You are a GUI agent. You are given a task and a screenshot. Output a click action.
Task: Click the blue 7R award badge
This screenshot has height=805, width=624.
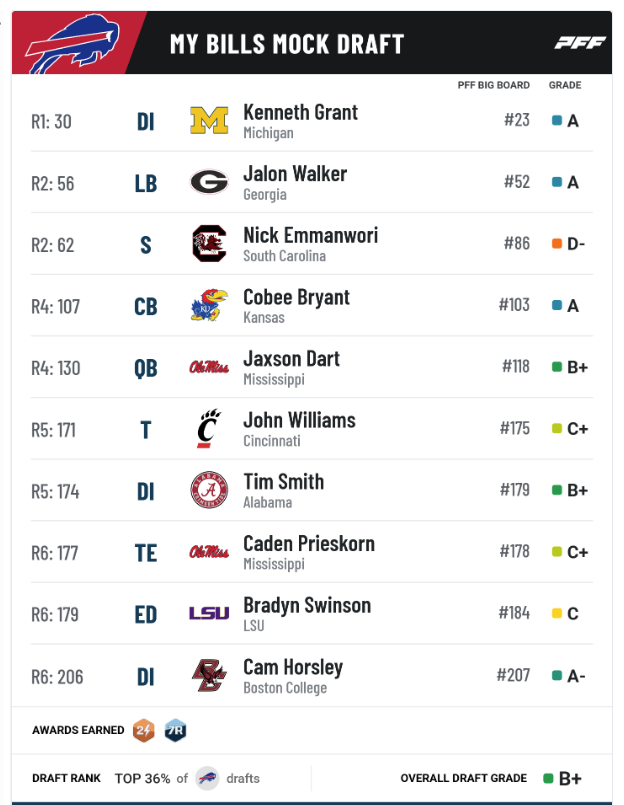(175, 730)
